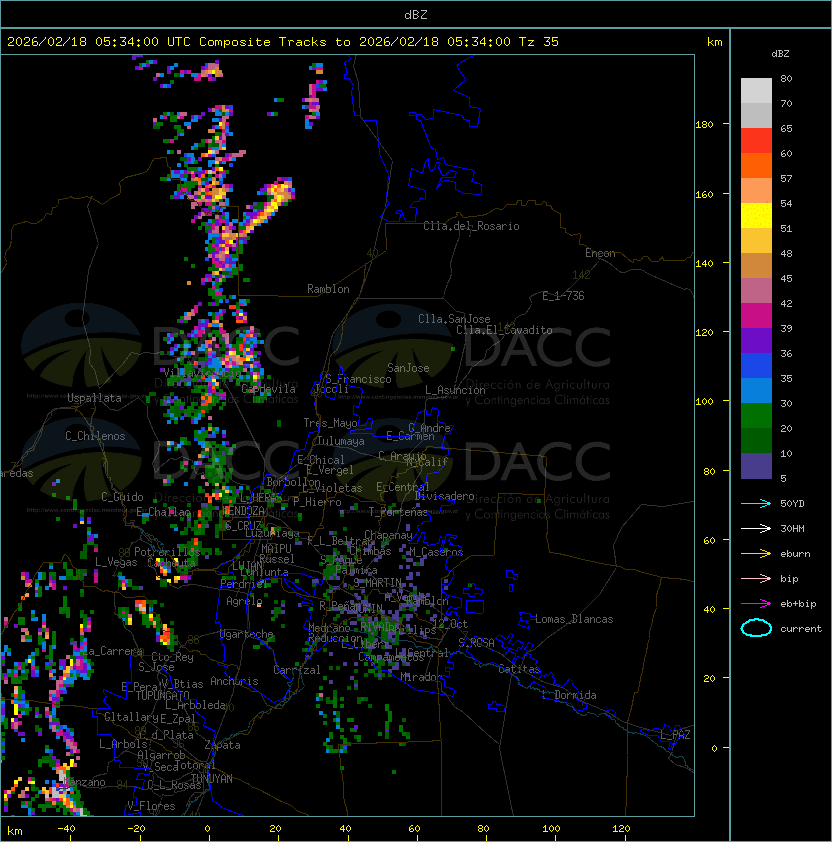Pick the orange swatch between 60 and 57 dBZ
This screenshot has height=842, width=832.
(x=756, y=166)
